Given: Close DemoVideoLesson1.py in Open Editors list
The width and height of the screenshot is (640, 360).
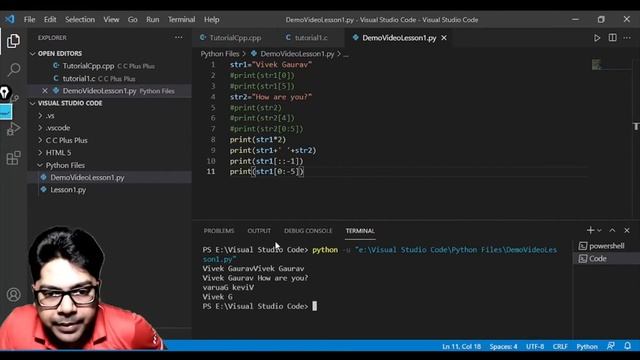Looking at the screenshot, I should tap(45, 91).
